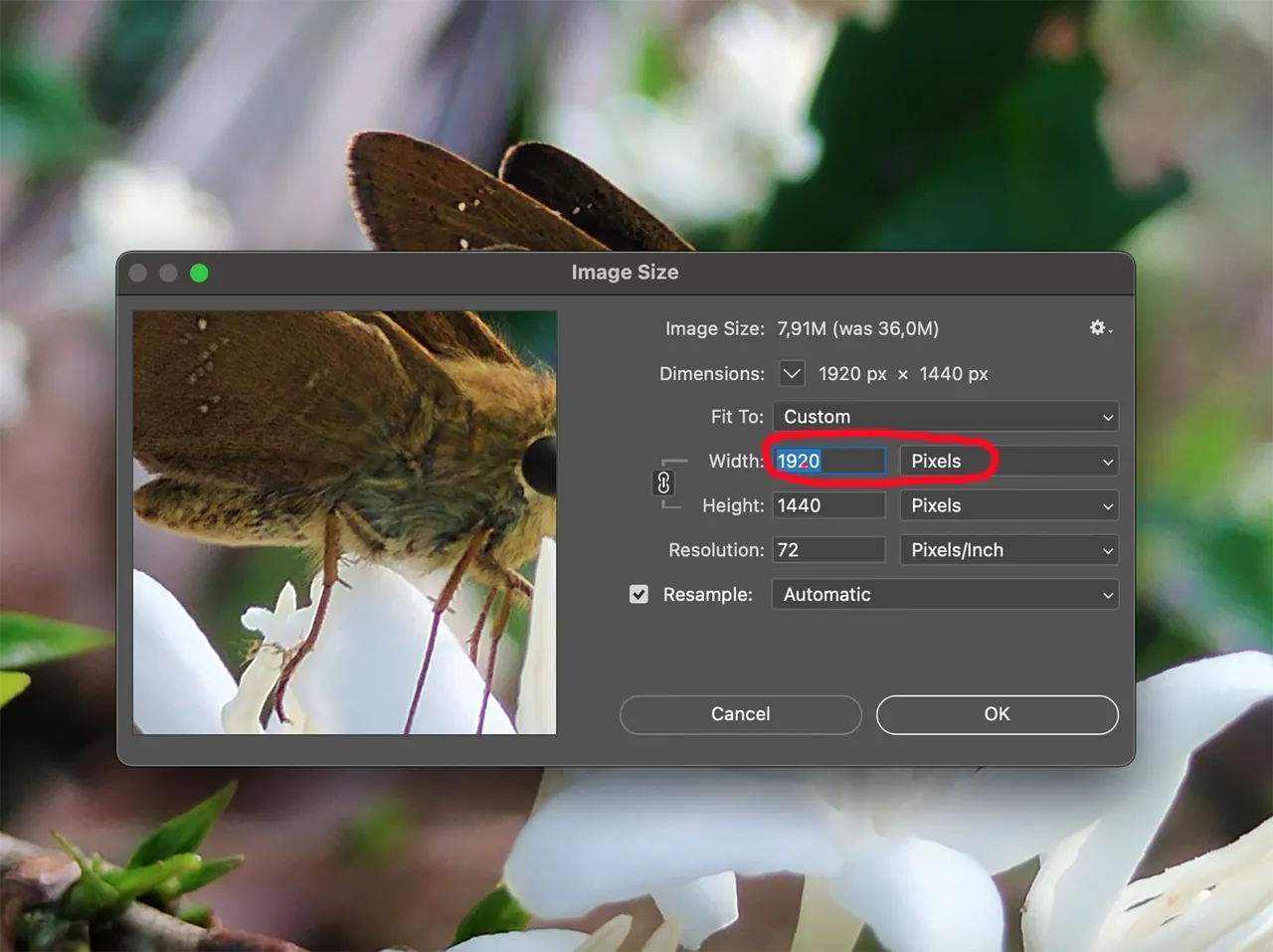Open the gear settings menu
This screenshot has height=952, width=1273.
pyautogui.click(x=1100, y=327)
